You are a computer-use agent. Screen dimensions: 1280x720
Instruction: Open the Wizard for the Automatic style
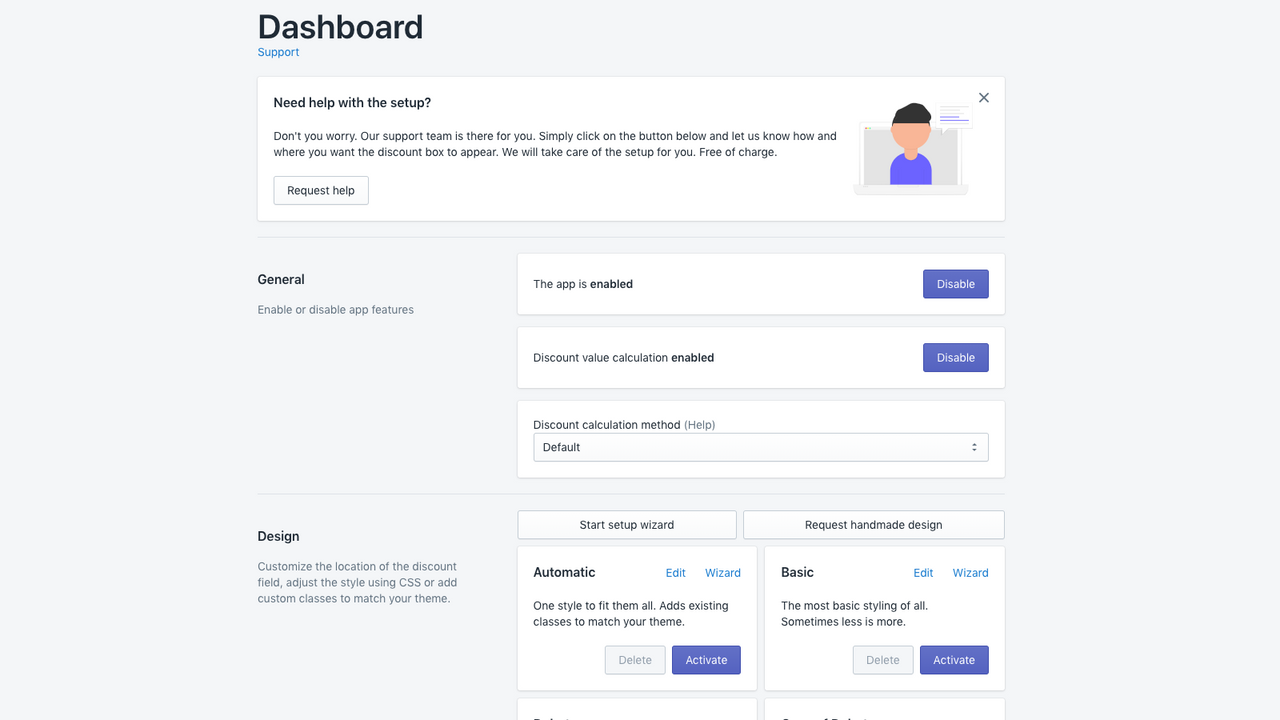pos(722,572)
